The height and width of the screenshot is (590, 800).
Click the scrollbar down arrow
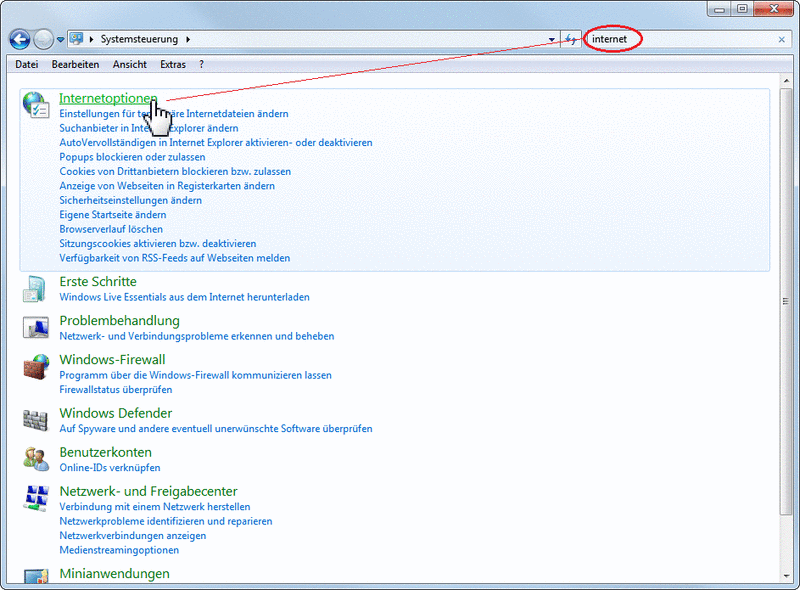(786, 576)
